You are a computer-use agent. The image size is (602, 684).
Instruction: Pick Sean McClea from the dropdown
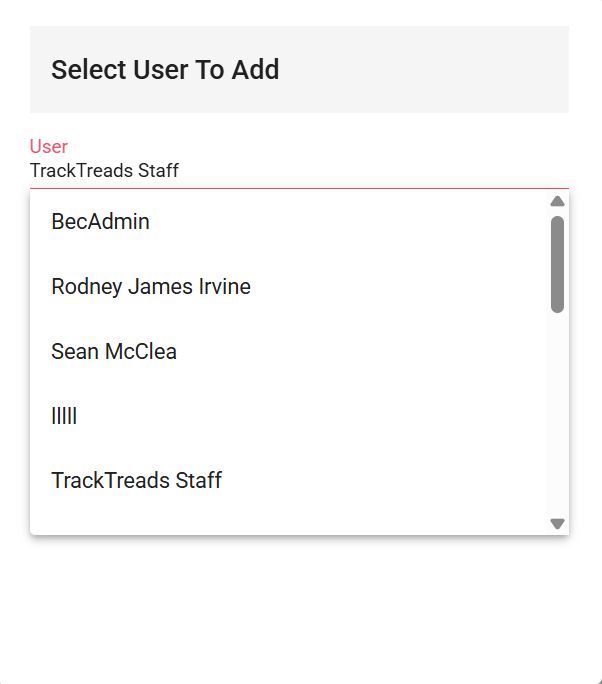(114, 352)
